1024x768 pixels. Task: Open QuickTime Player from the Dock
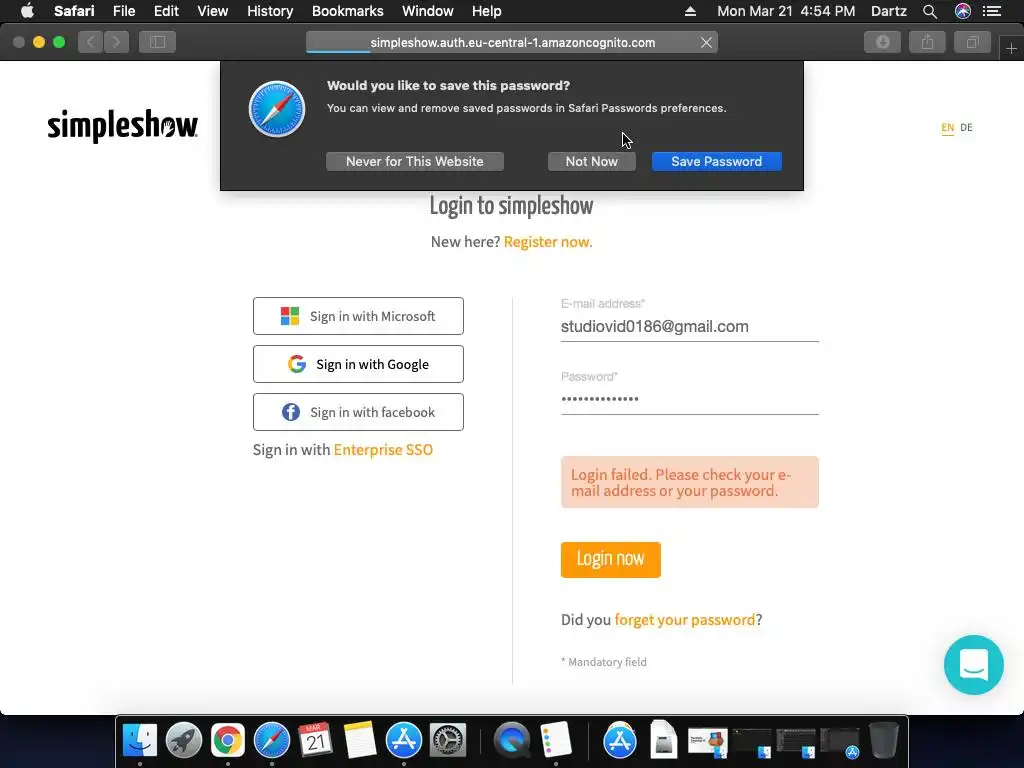tap(512, 741)
